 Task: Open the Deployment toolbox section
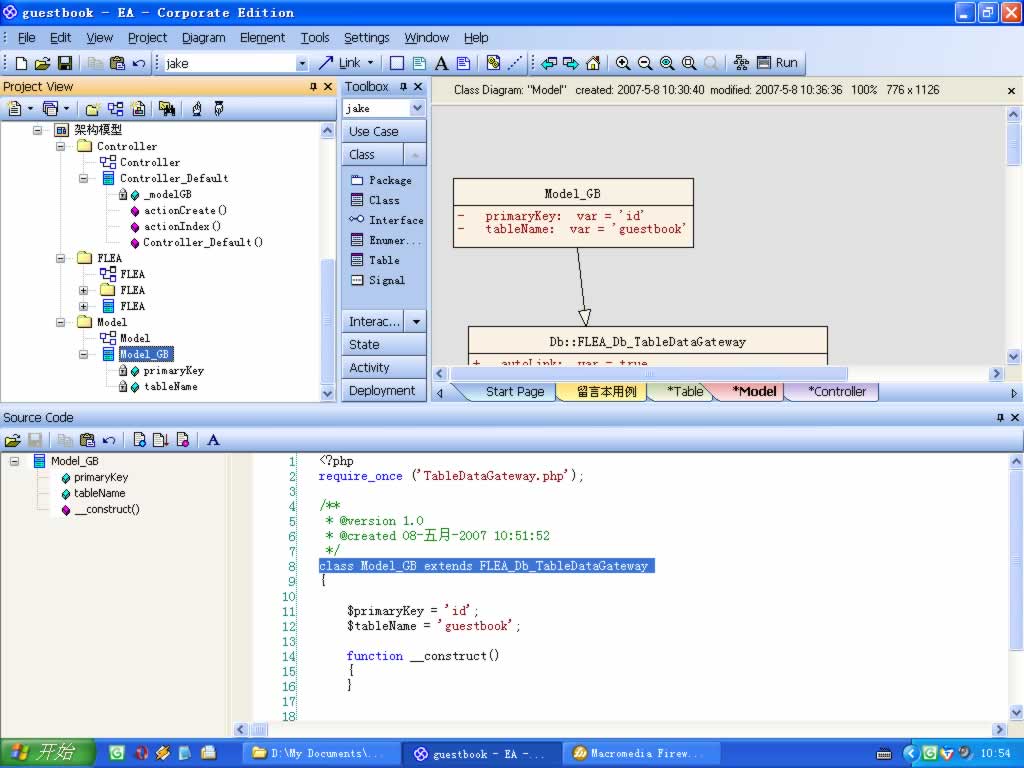383,391
